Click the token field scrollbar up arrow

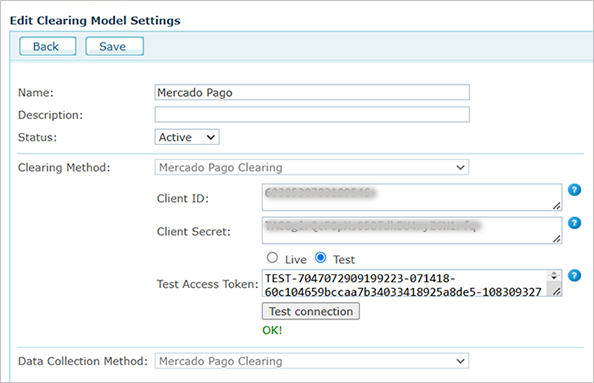click(554, 274)
